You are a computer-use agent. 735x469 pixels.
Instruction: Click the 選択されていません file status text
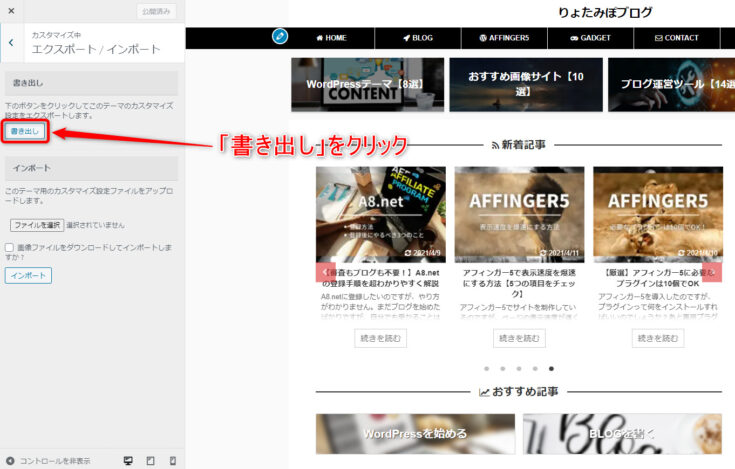(x=96, y=225)
